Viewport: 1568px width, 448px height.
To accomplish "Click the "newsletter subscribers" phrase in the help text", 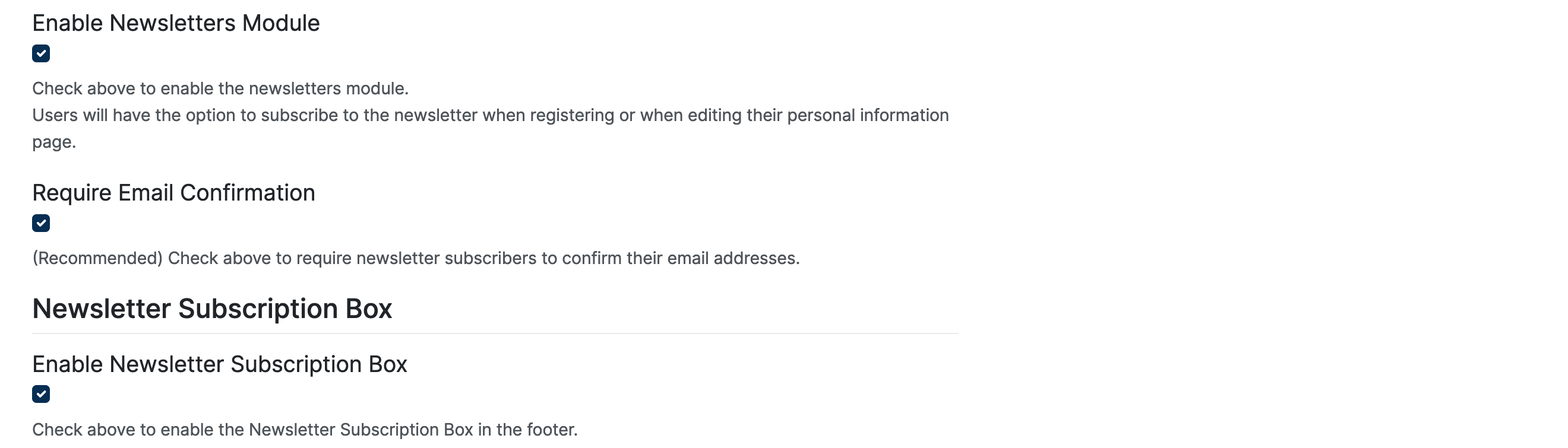I will point(446,258).
